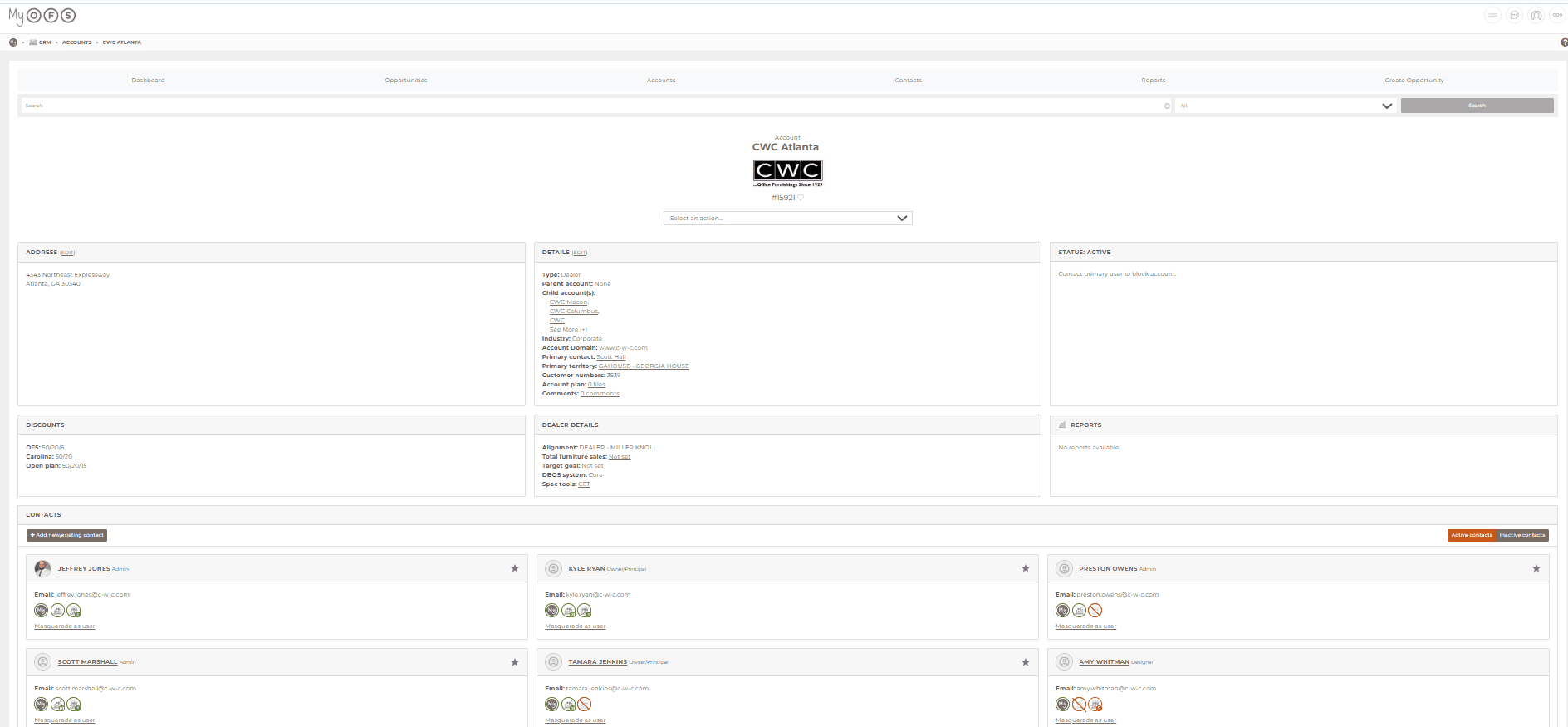This screenshot has width=1568, height=727.
Task: Open Tamara Jenkins contact name link
Action: click(597, 662)
